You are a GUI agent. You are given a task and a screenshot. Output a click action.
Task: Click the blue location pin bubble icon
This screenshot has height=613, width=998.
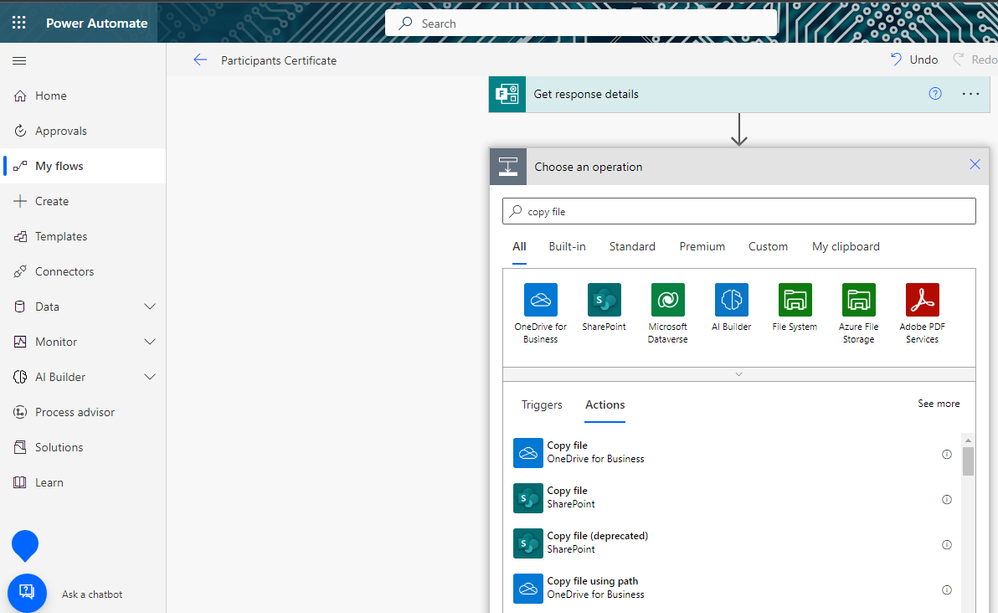[x=25, y=546]
